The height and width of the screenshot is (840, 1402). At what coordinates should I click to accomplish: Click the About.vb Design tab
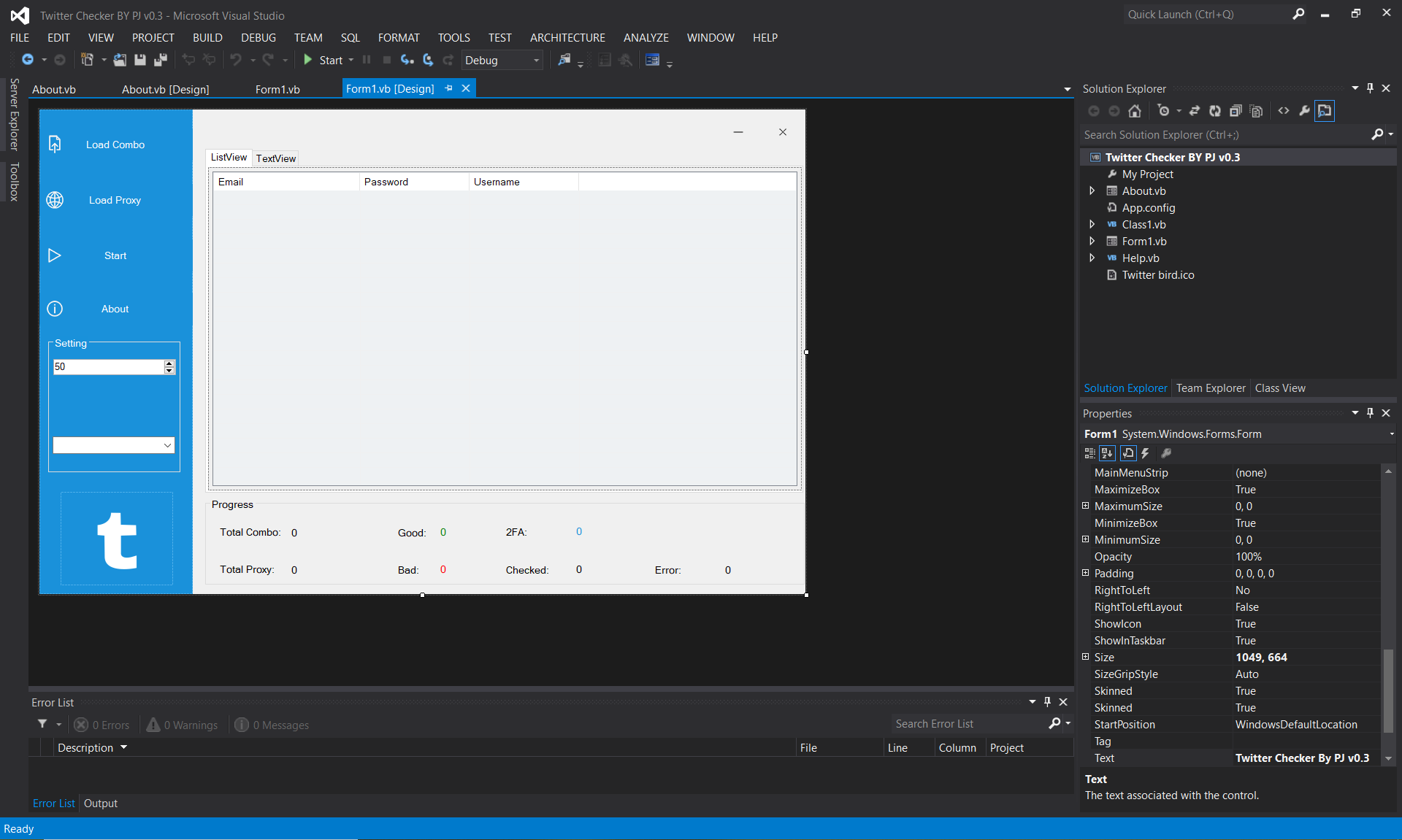[165, 88]
